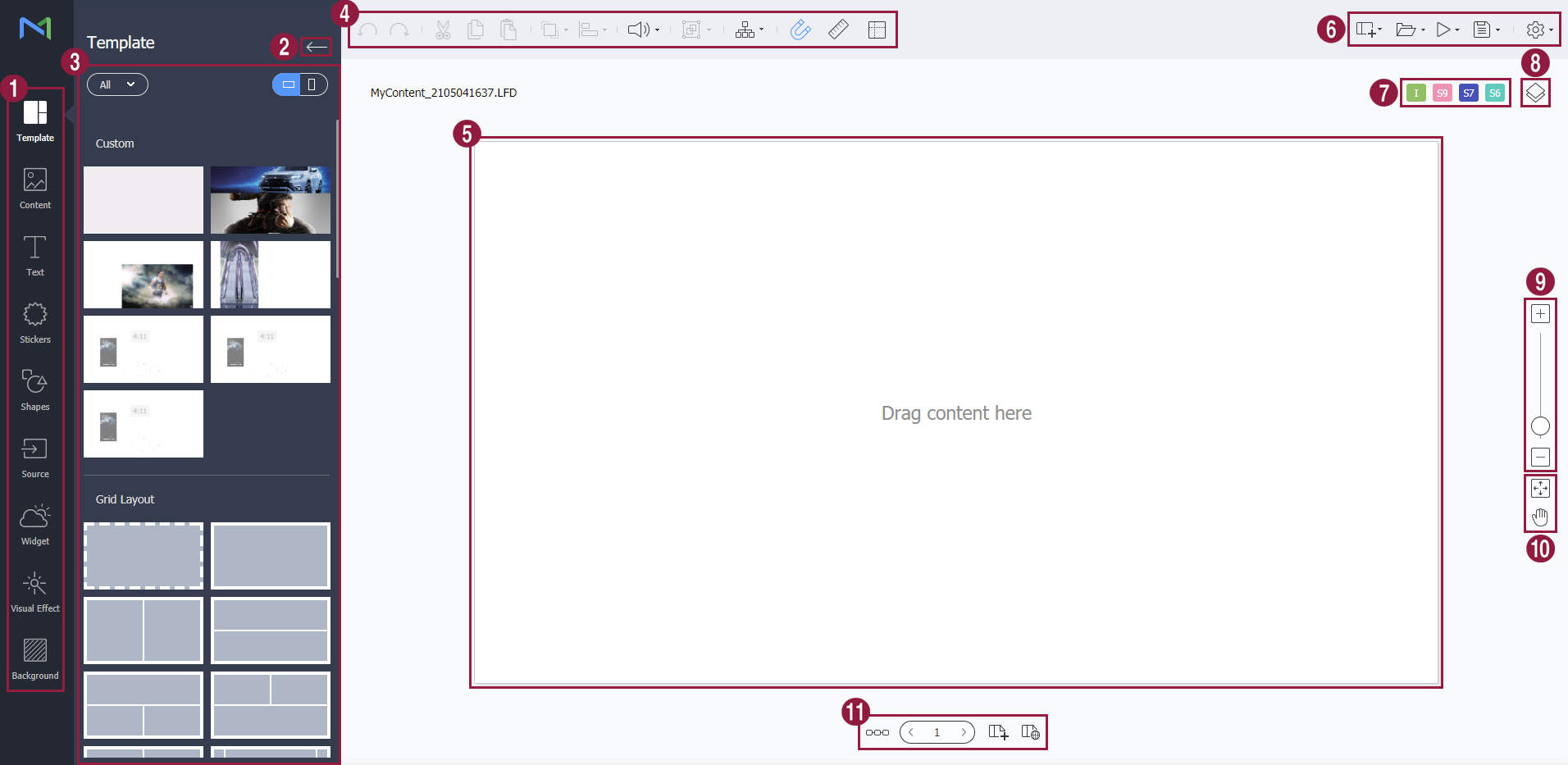Switch to landscape orientation templates

click(287, 84)
